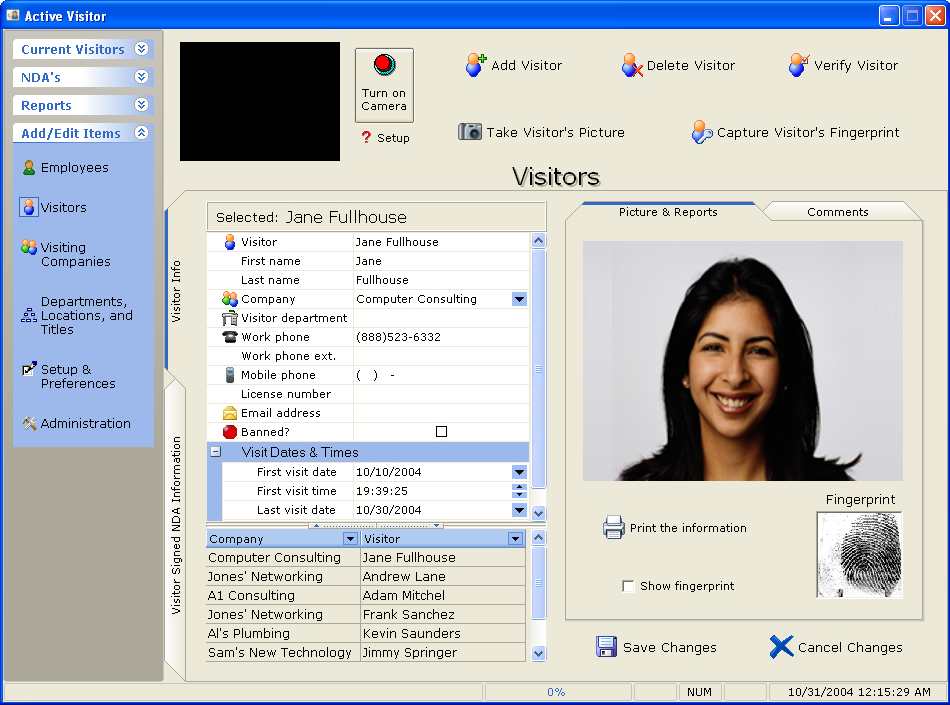Expand the Reports sidebar section
This screenshot has width=950, height=705.
[x=82, y=105]
